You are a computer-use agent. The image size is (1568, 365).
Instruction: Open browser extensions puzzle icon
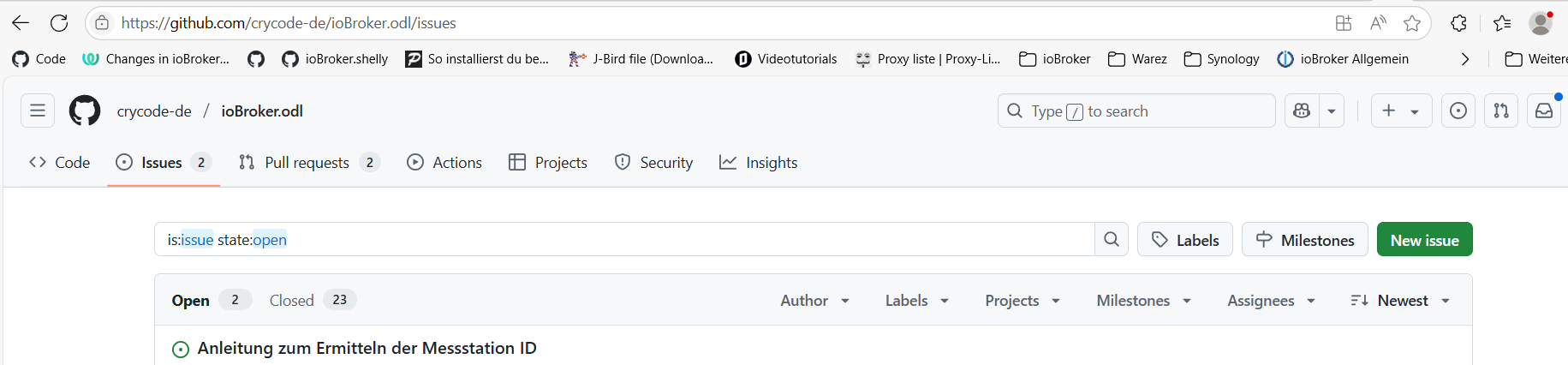pos(1458,23)
